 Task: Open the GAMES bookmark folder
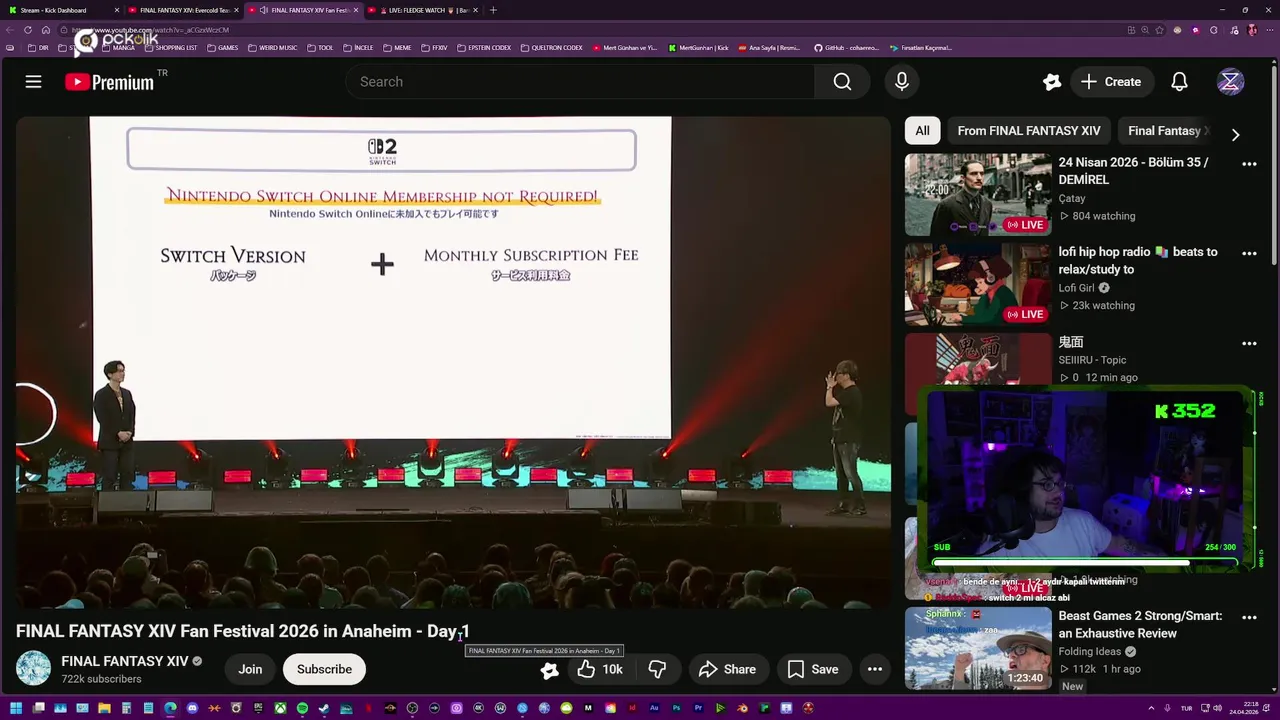223,48
